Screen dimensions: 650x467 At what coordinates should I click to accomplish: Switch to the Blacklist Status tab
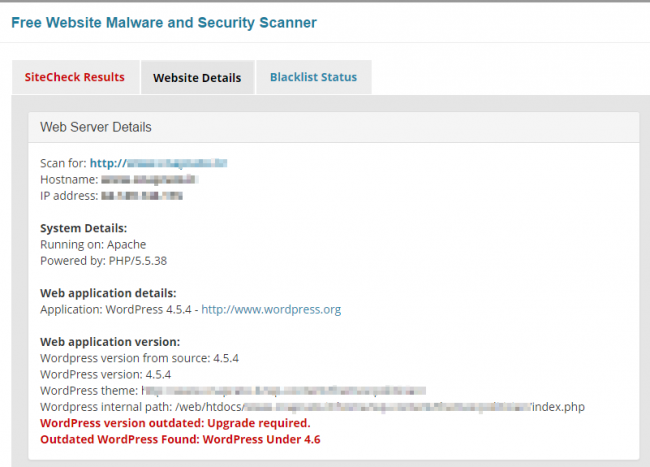313,77
